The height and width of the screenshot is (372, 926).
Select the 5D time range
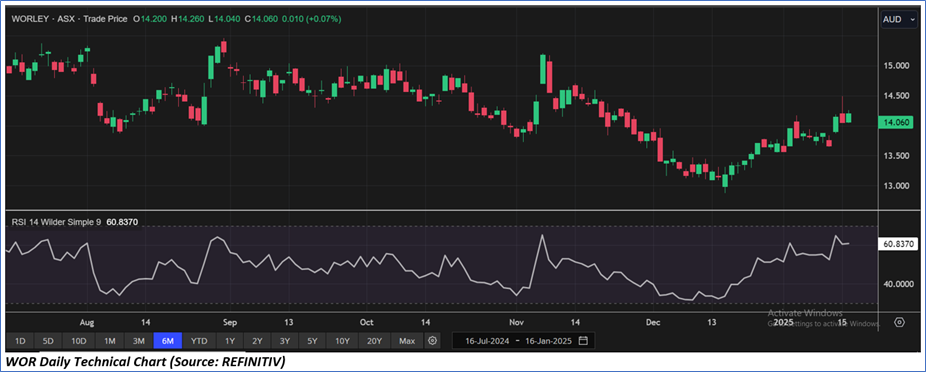click(x=48, y=341)
